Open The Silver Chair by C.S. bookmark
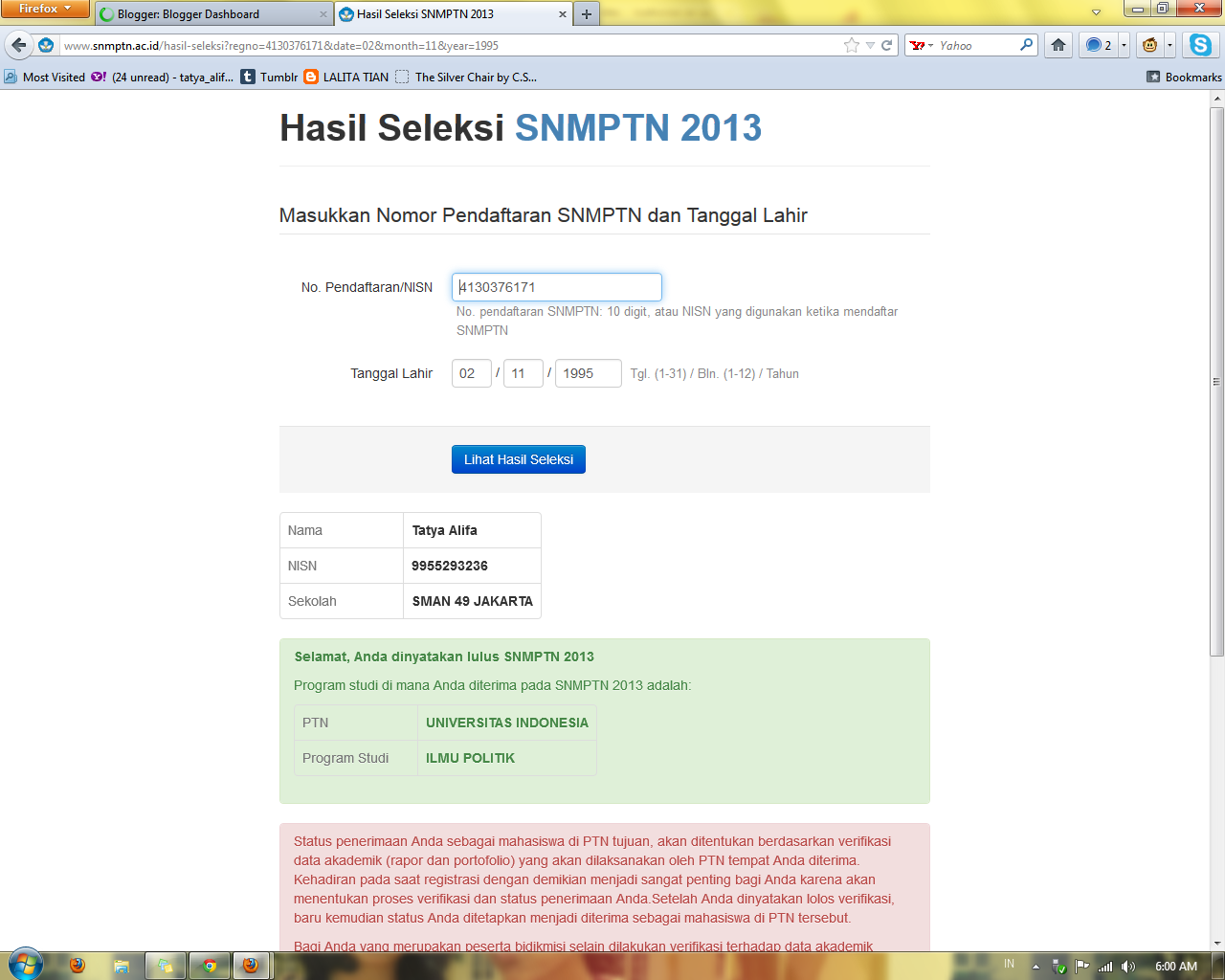Image resolution: width=1225 pixels, height=980 pixels. pos(467,78)
